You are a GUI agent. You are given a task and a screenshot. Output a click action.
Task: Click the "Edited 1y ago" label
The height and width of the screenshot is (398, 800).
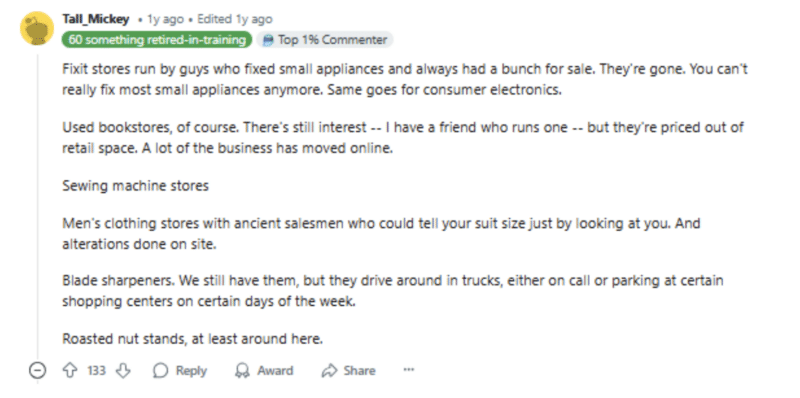point(235,19)
